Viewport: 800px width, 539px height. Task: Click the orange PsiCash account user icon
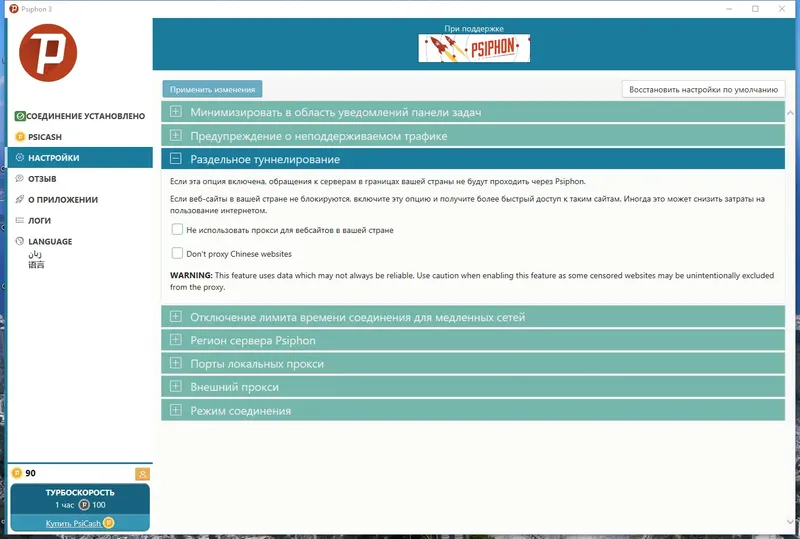(x=142, y=474)
